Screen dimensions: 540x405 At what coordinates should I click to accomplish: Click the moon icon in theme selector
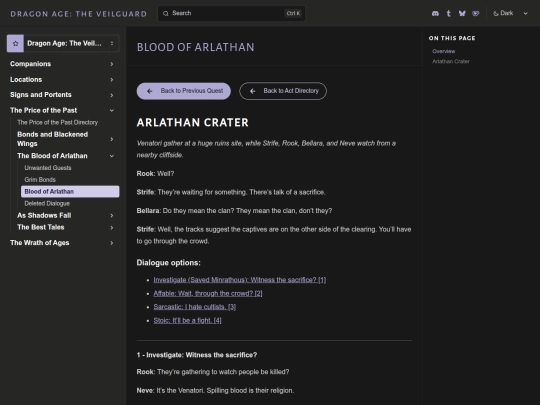(x=496, y=13)
